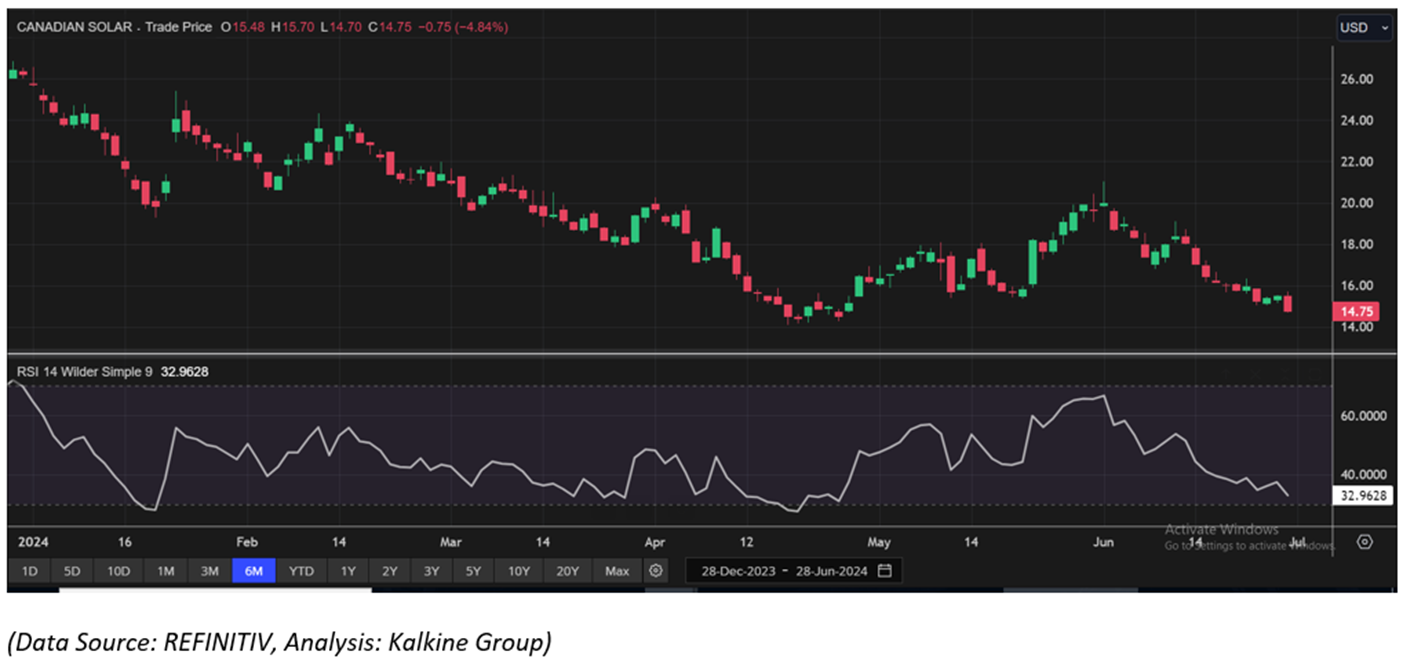Click the 20.00 price axis label
The height and width of the screenshot is (659, 1403).
click(x=1359, y=203)
